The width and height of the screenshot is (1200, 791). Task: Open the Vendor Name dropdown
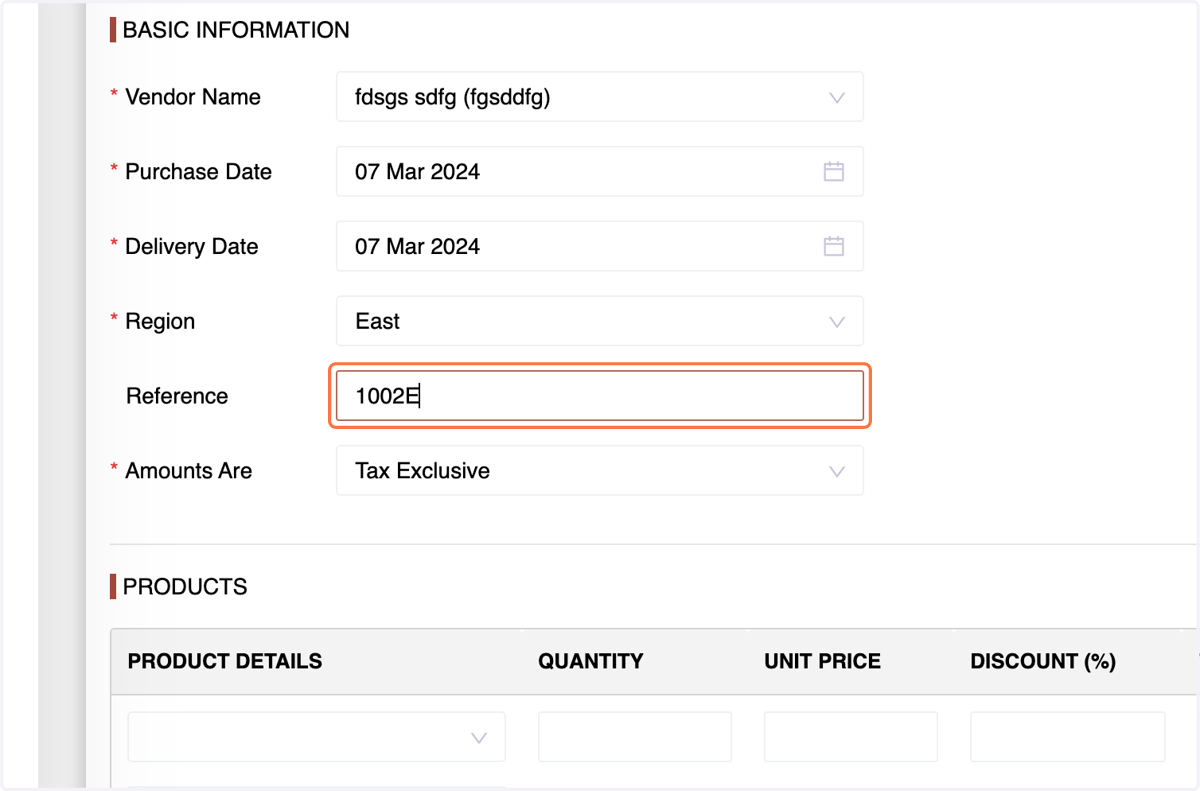point(599,97)
